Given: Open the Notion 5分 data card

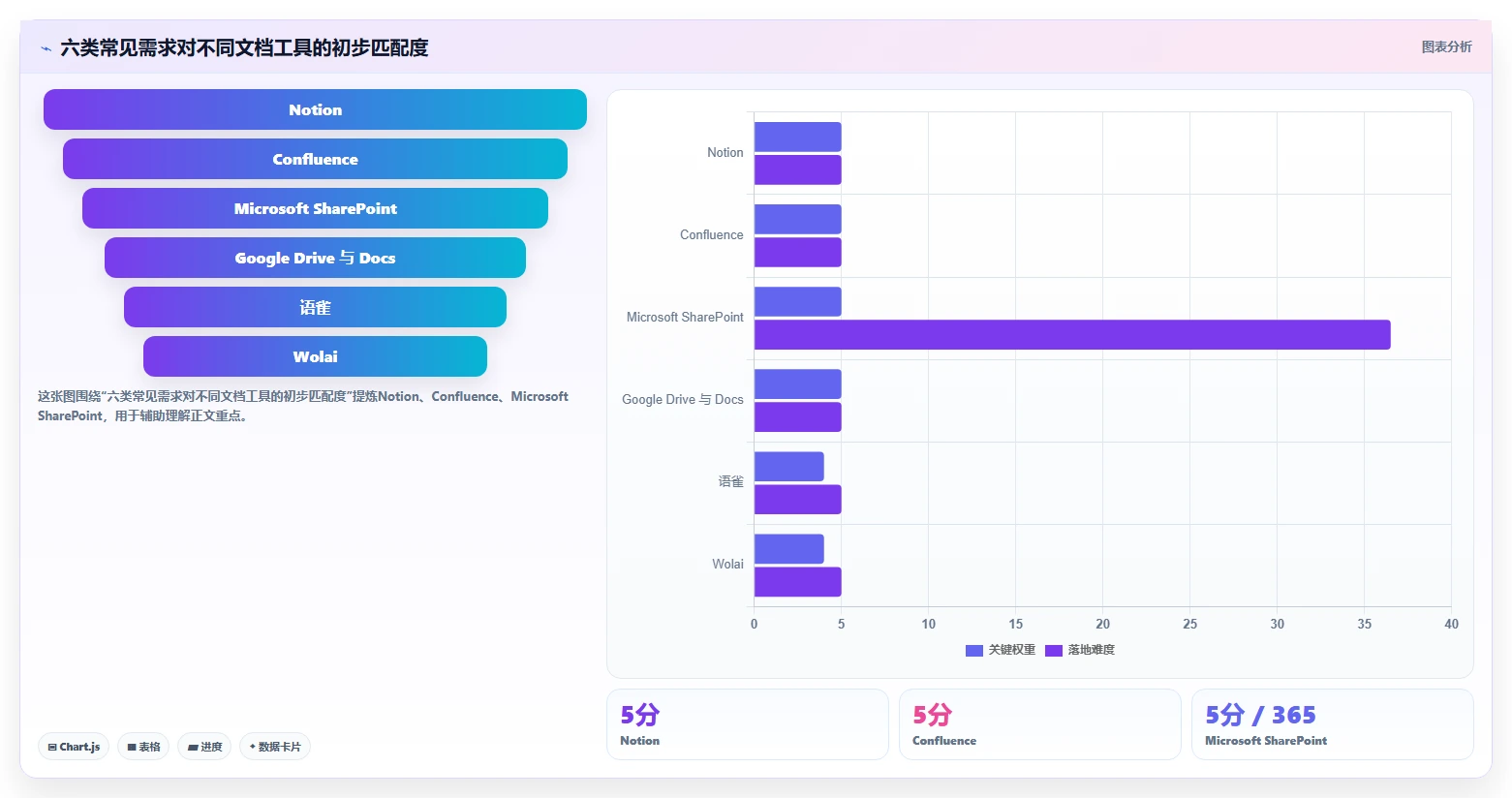Looking at the screenshot, I should coord(747,724).
